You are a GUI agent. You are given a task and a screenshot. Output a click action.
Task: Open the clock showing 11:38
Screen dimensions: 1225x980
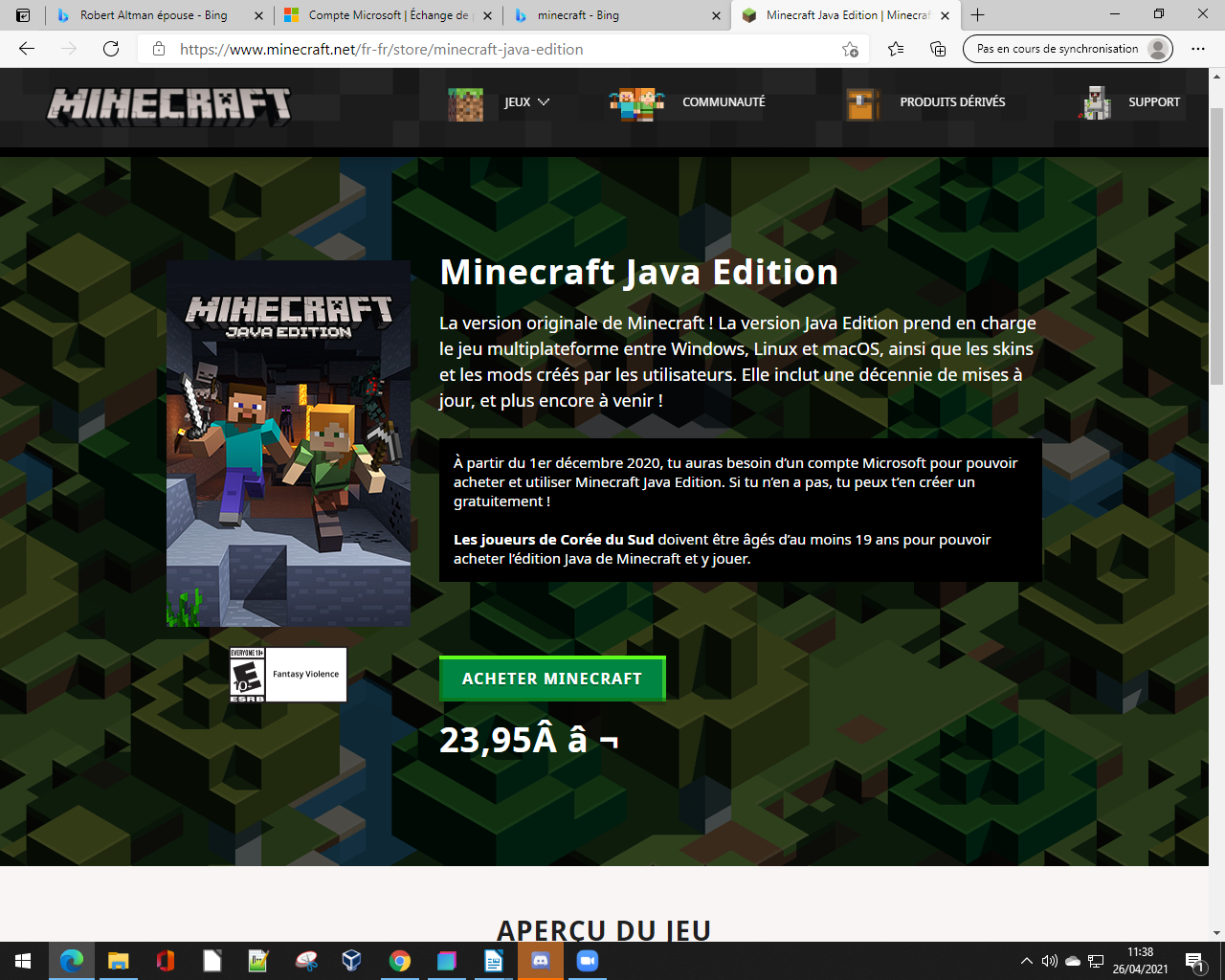pos(1140,961)
